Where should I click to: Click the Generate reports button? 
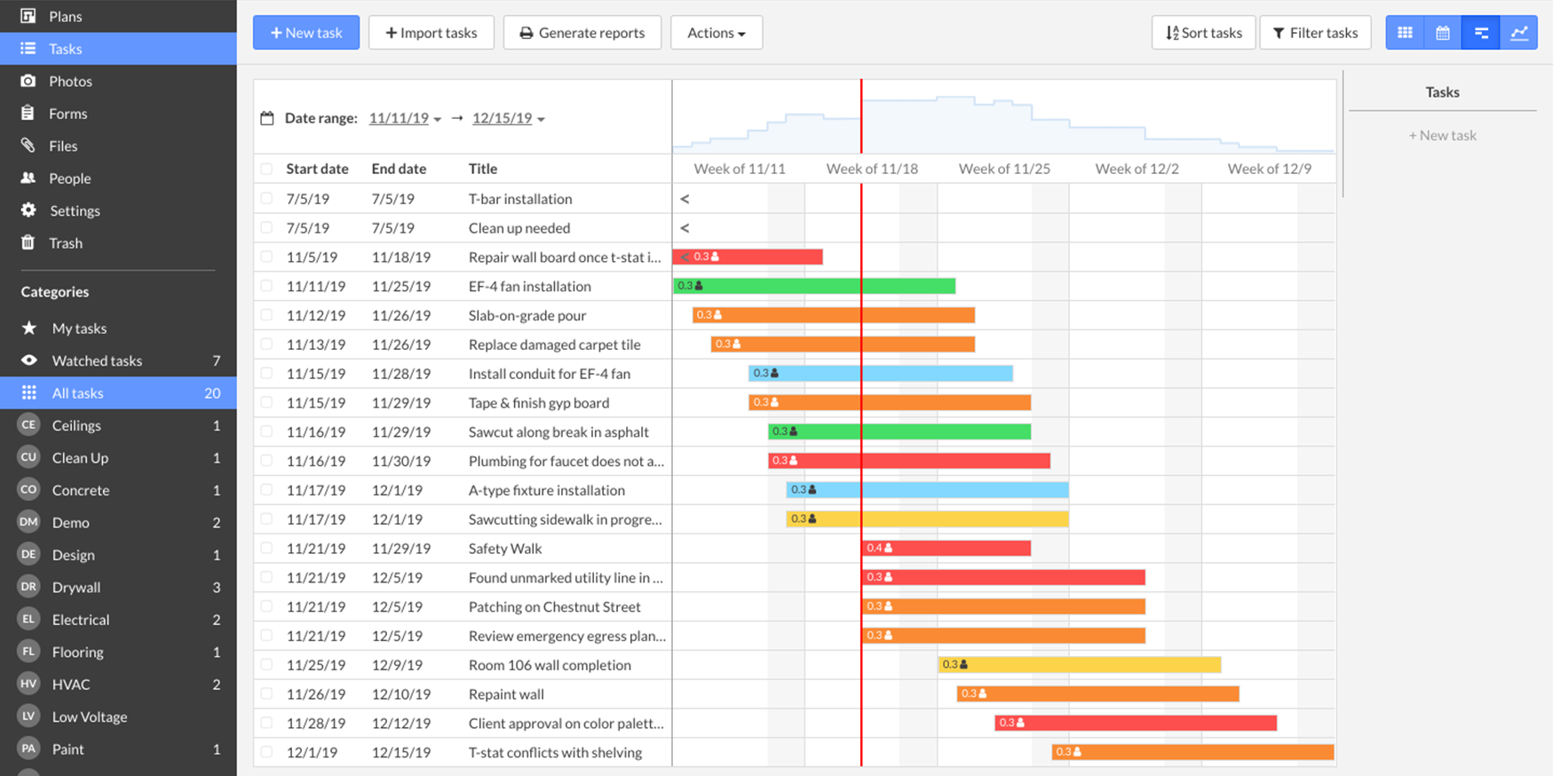(582, 33)
